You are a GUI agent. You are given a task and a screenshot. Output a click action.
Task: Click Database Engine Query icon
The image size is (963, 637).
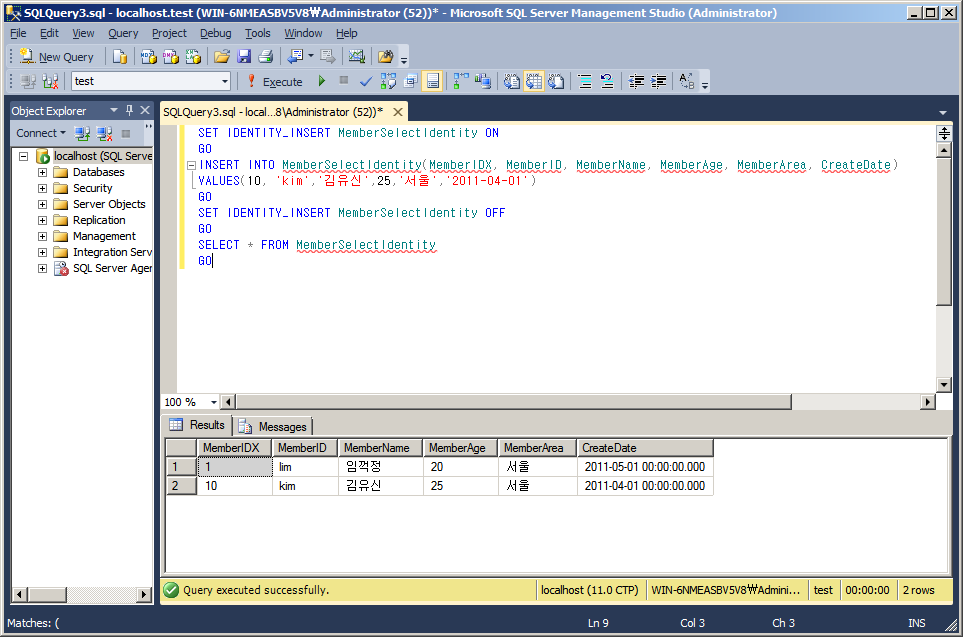click(120, 57)
